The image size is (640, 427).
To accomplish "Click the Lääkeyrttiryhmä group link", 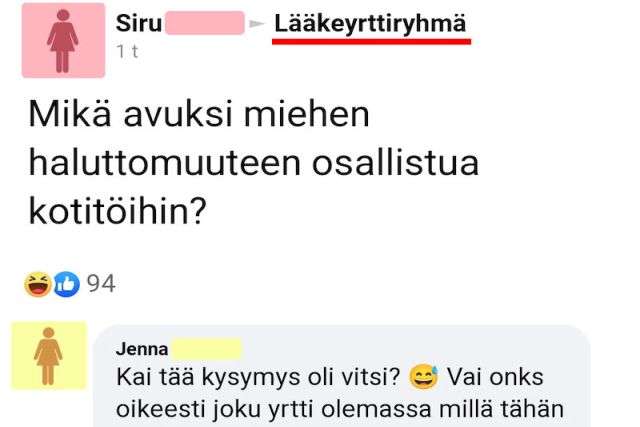I will tap(370, 24).
